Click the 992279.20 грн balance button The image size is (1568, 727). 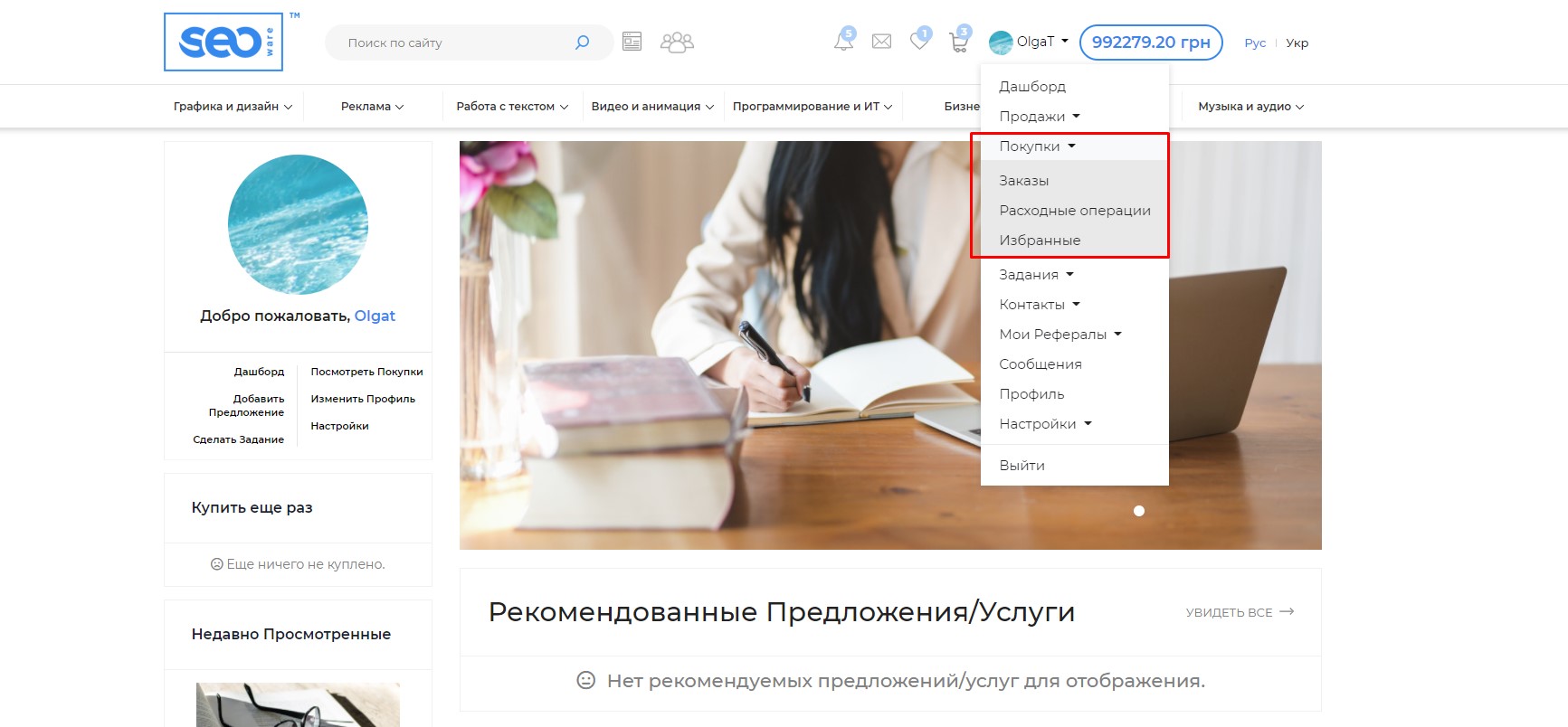coord(1150,42)
